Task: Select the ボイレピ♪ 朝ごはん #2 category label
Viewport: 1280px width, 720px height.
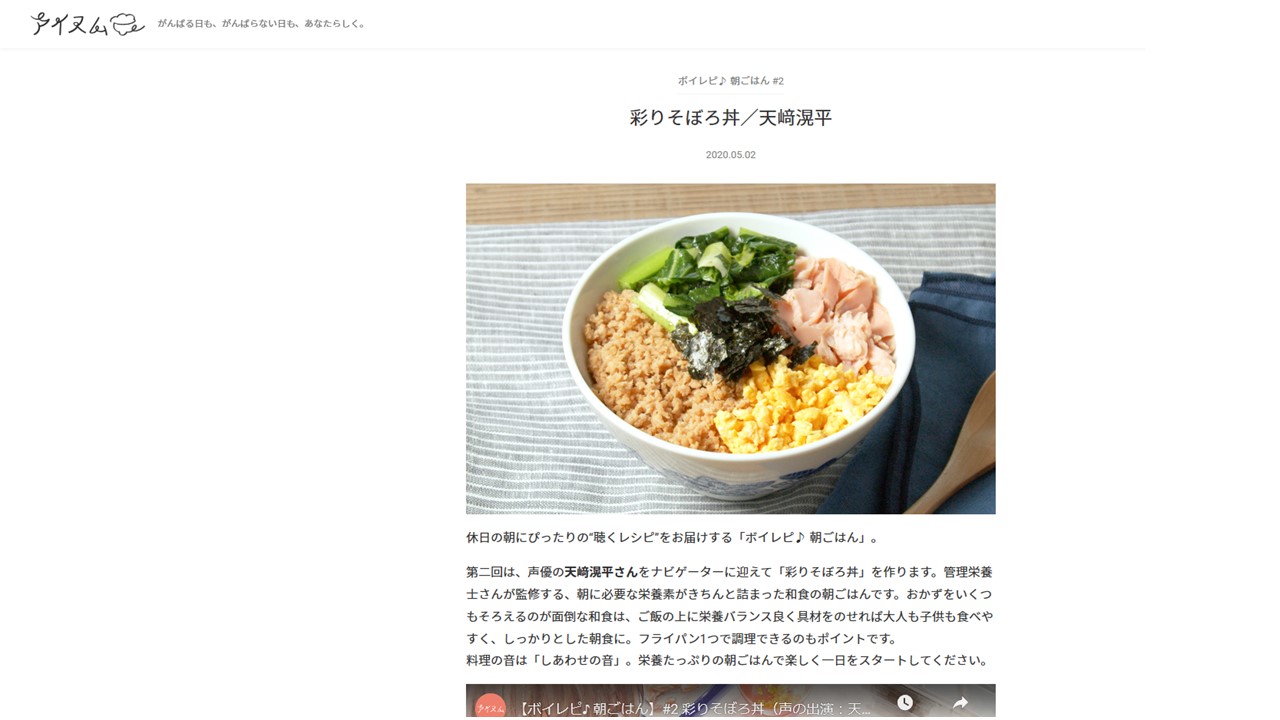Action: point(730,81)
